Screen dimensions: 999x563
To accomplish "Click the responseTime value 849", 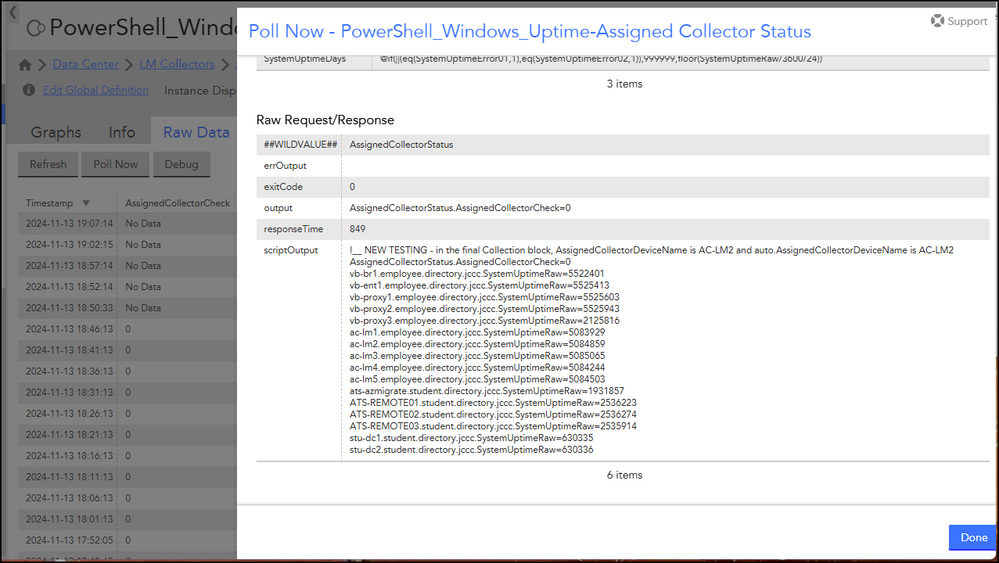I will (357, 229).
